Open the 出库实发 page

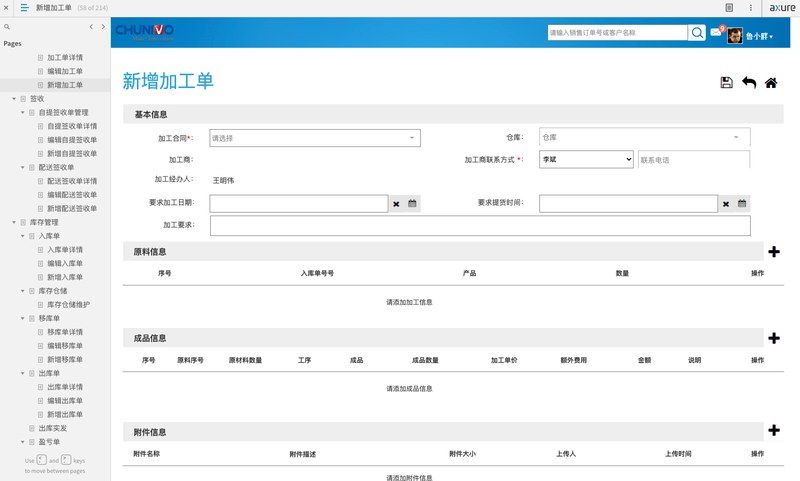[x=53, y=428]
